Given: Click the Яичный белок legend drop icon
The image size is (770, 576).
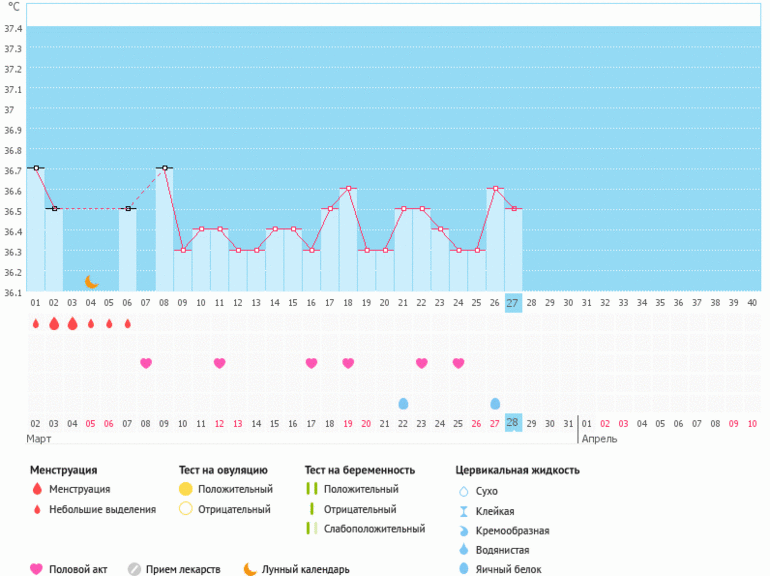Looking at the screenshot, I should 463,569.
